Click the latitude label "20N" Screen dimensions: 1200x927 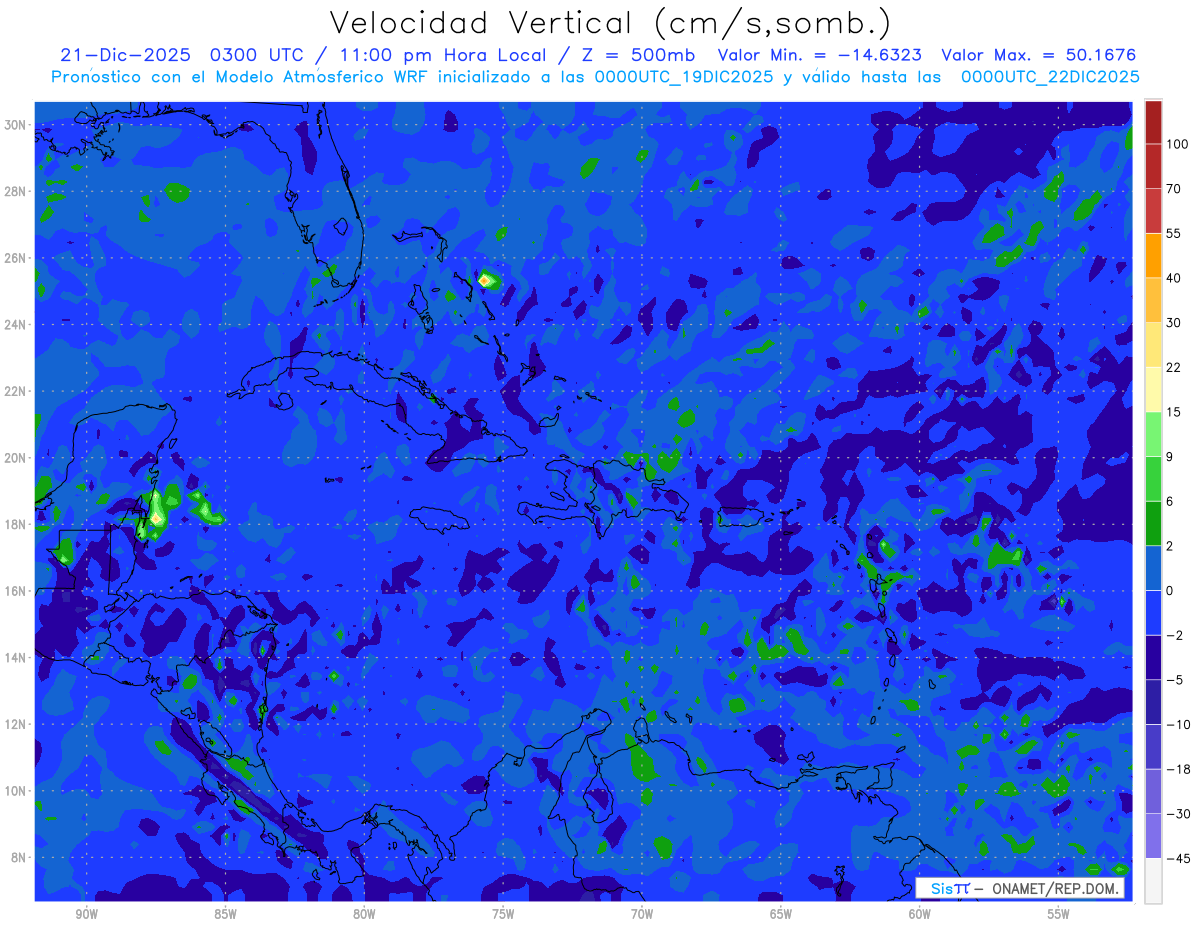pos(17,458)
